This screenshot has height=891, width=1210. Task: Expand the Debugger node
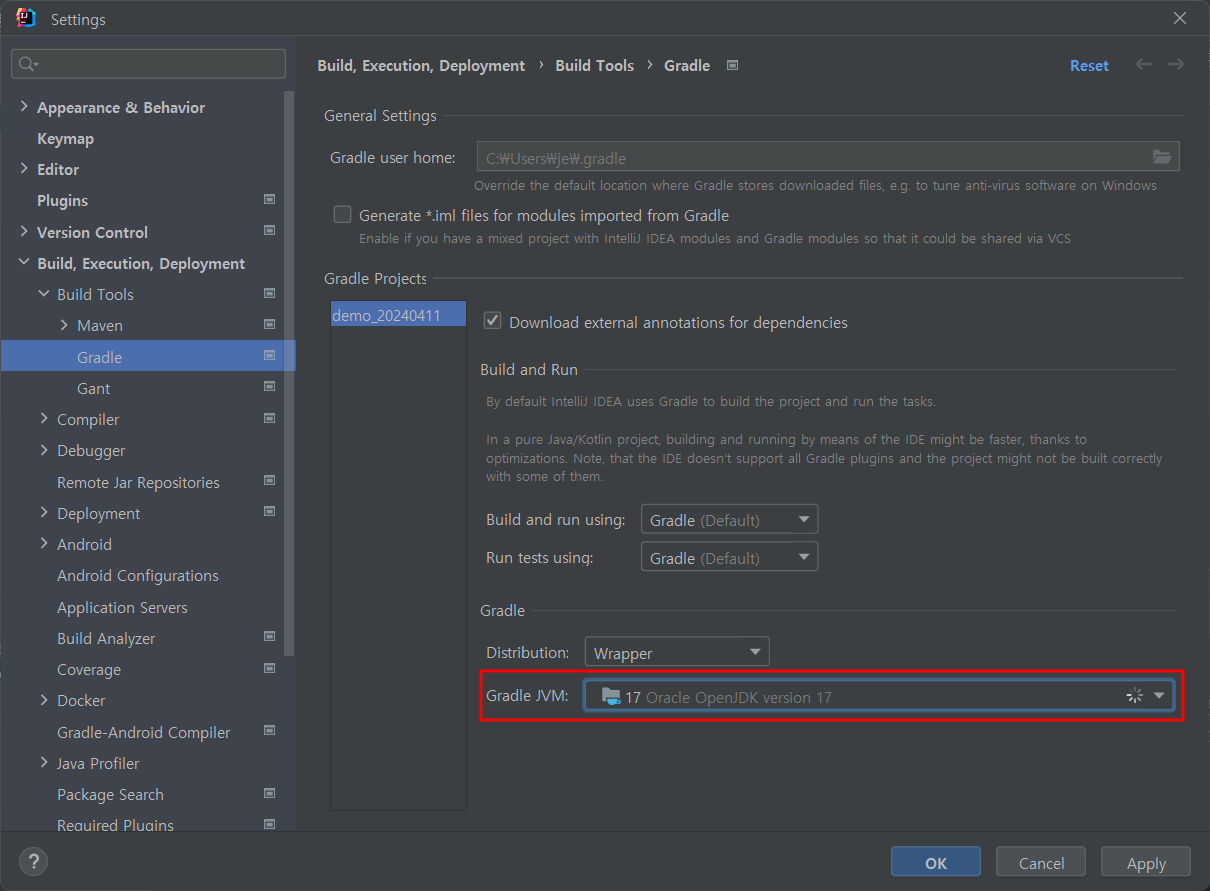[x=44, y=449]
